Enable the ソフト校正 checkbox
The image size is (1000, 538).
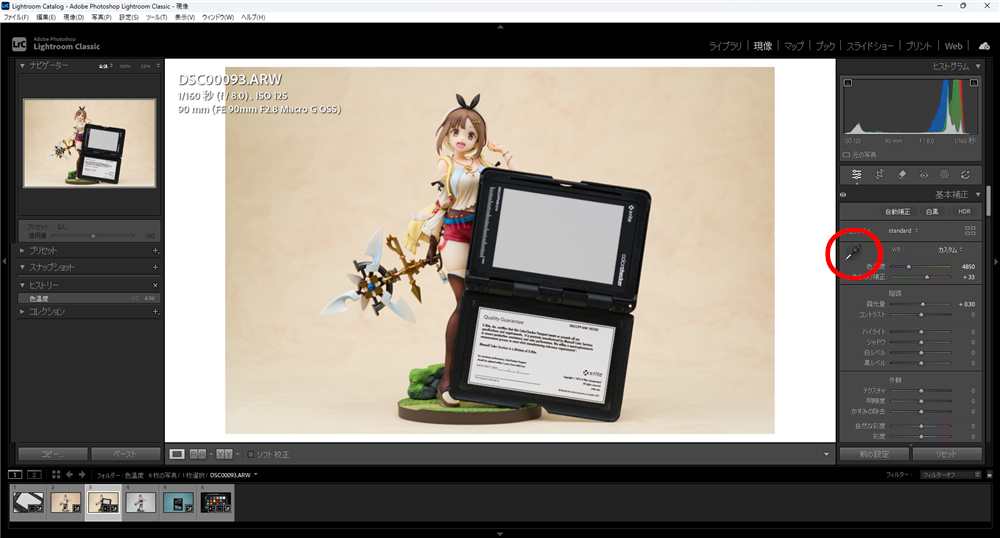251,455
